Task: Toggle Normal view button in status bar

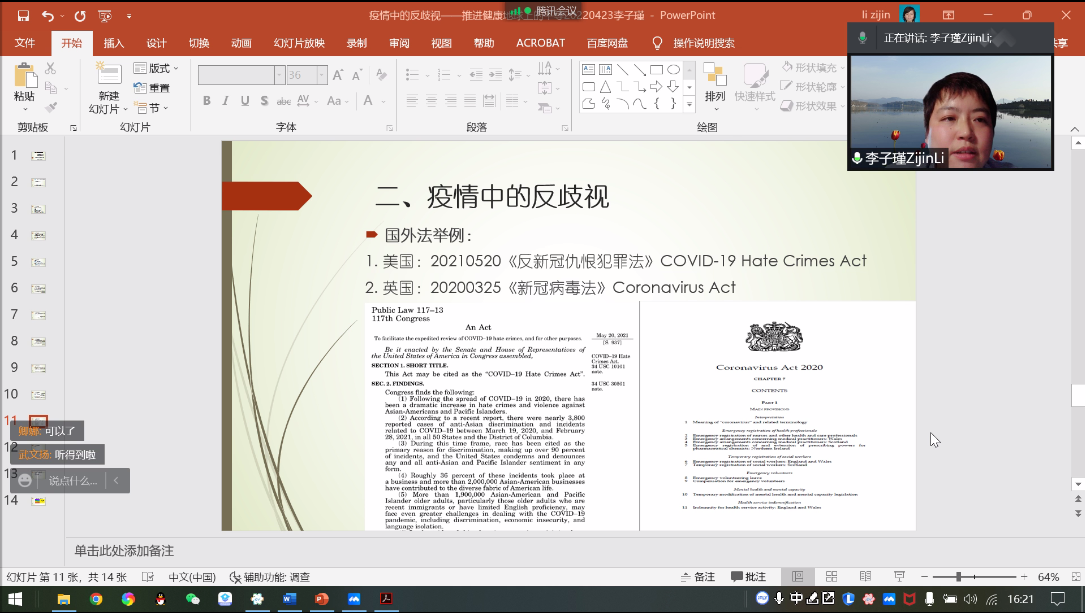Action: pos(797,577)
